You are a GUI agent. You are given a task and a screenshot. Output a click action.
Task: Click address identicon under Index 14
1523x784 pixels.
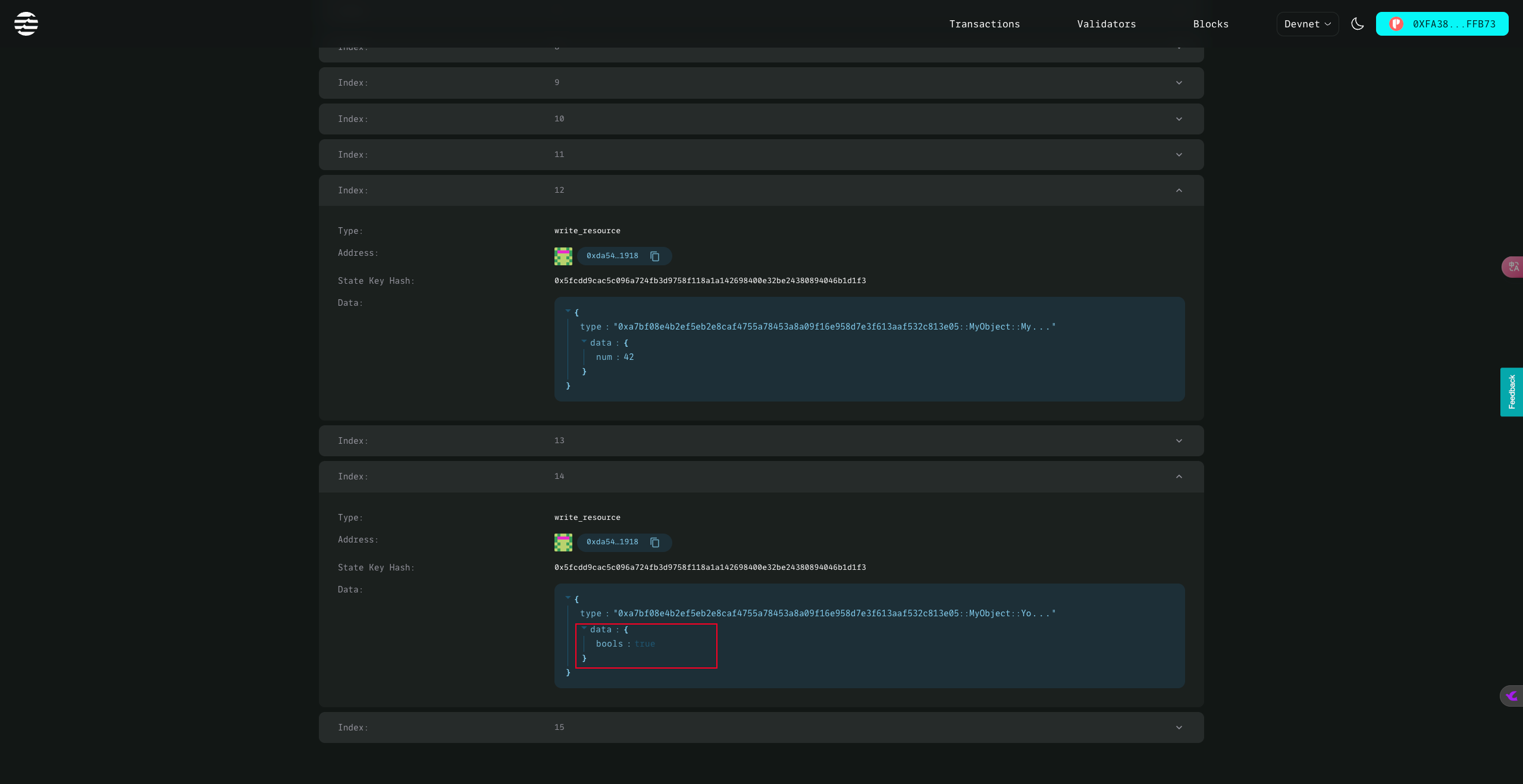click(x=563, y=542)
